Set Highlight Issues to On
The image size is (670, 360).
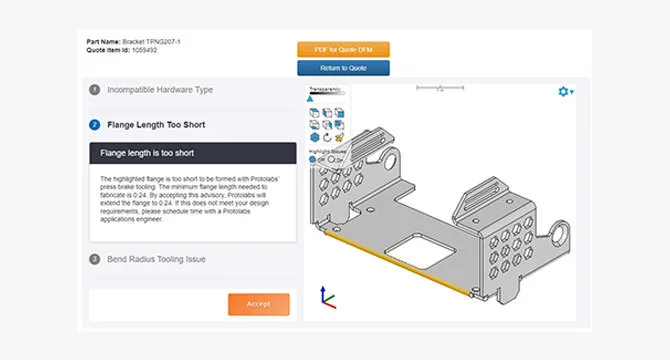pyautogui.click(x=332, y=159)
